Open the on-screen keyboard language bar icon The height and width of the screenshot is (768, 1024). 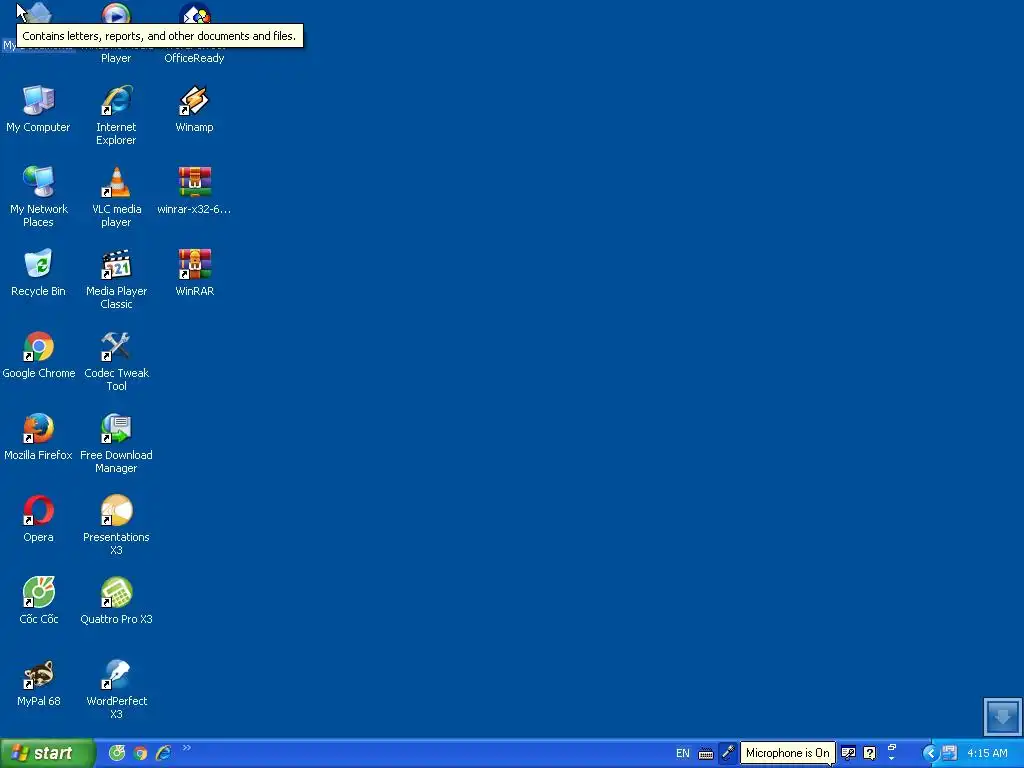click(706, 754)
